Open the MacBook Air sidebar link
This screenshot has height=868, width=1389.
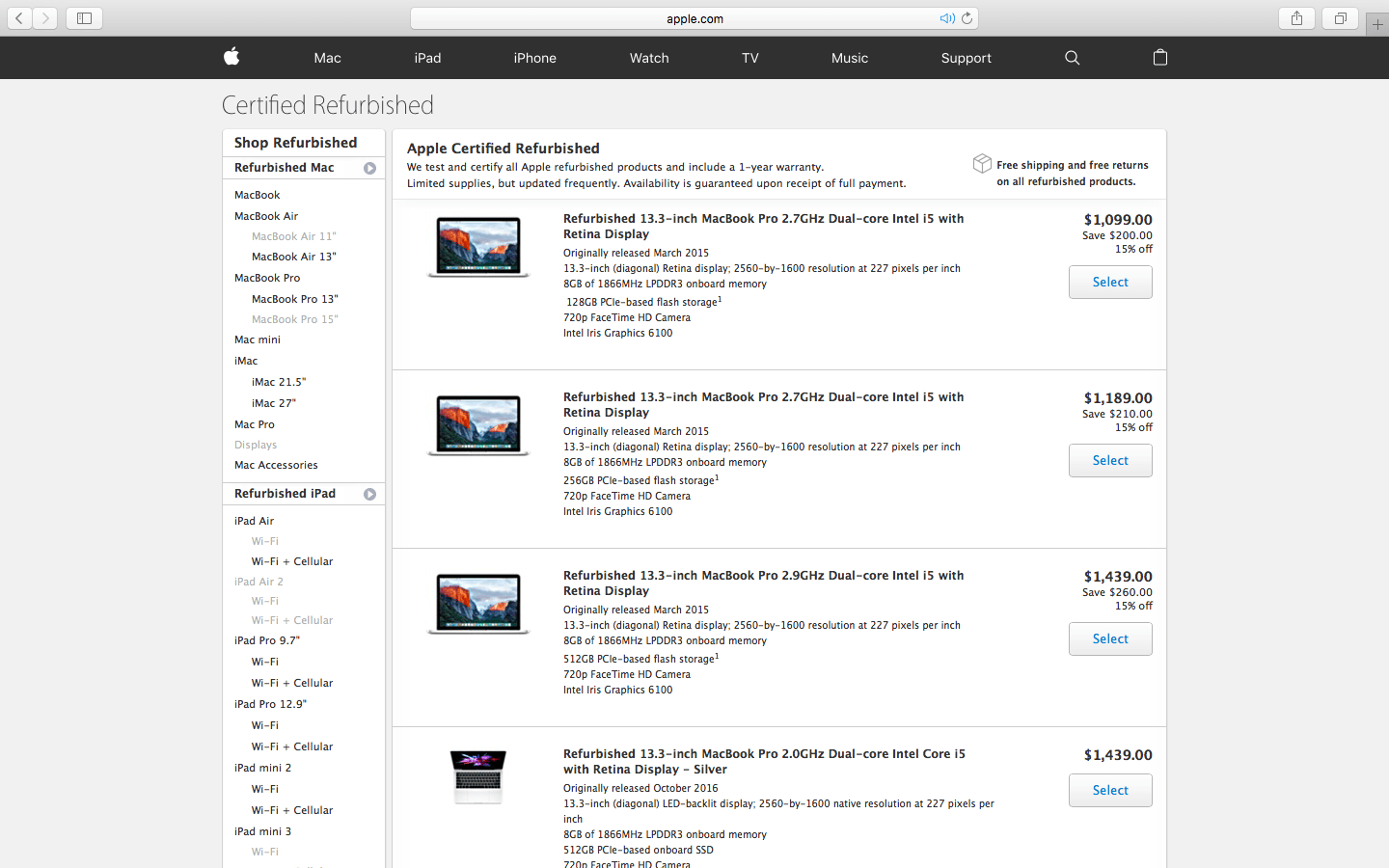266,216
